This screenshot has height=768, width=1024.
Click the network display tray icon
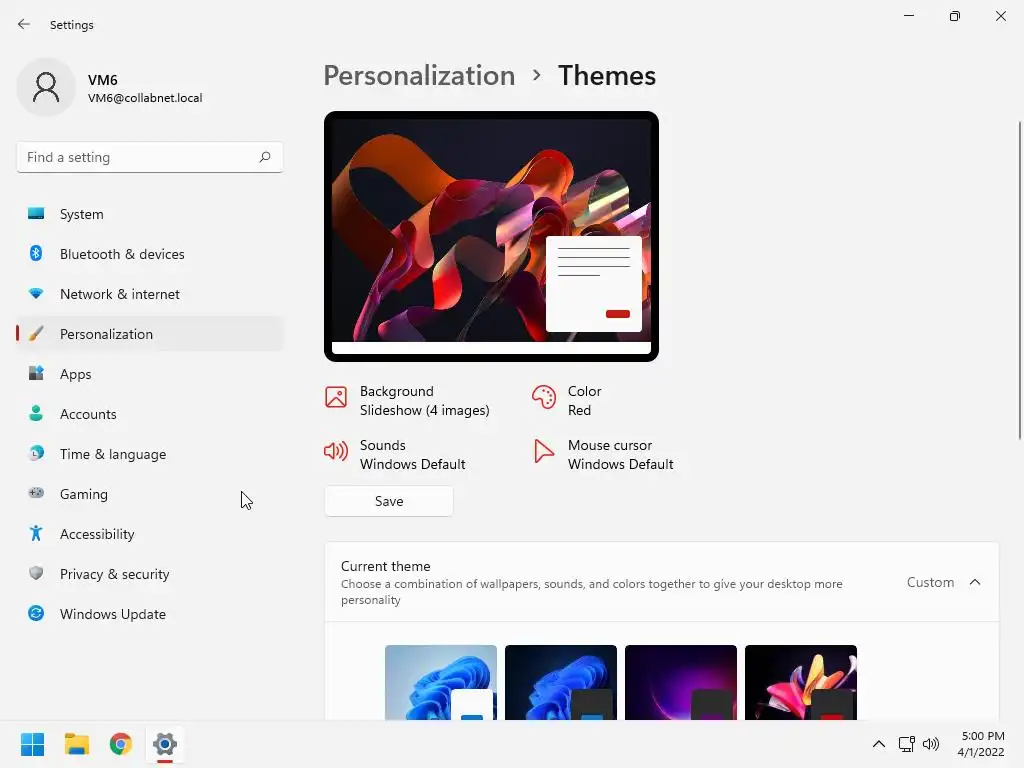pyautogui.click(x=906, y=744)
